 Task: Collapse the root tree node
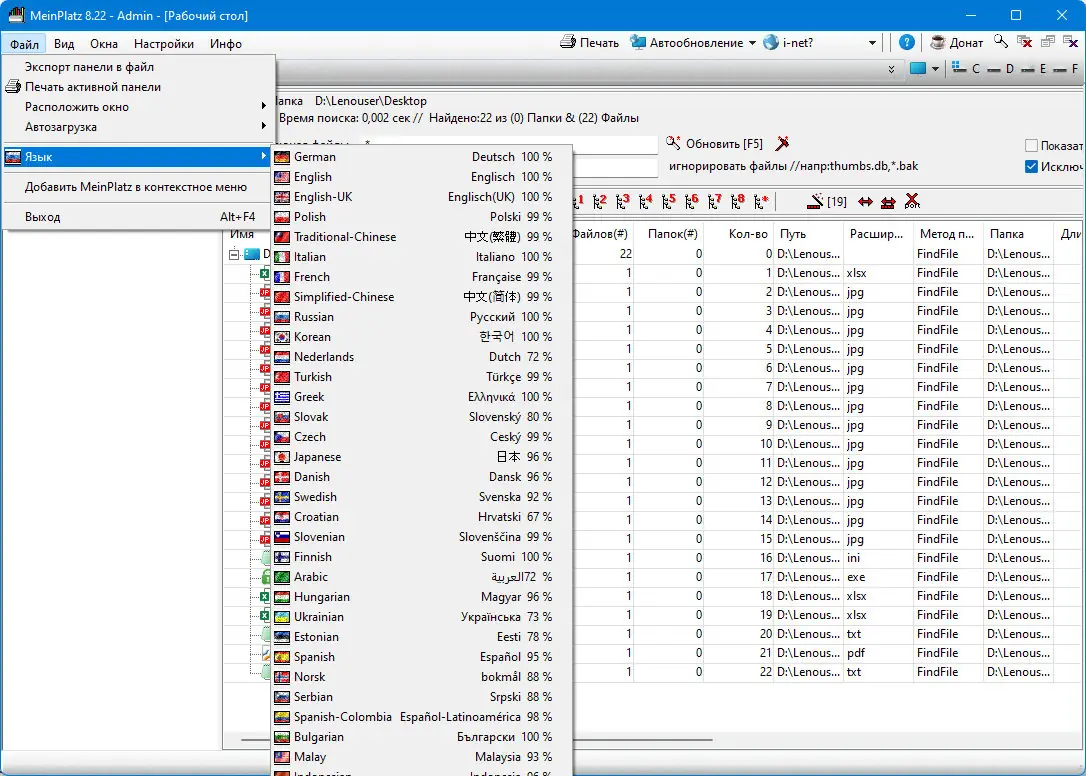point(234,254)
